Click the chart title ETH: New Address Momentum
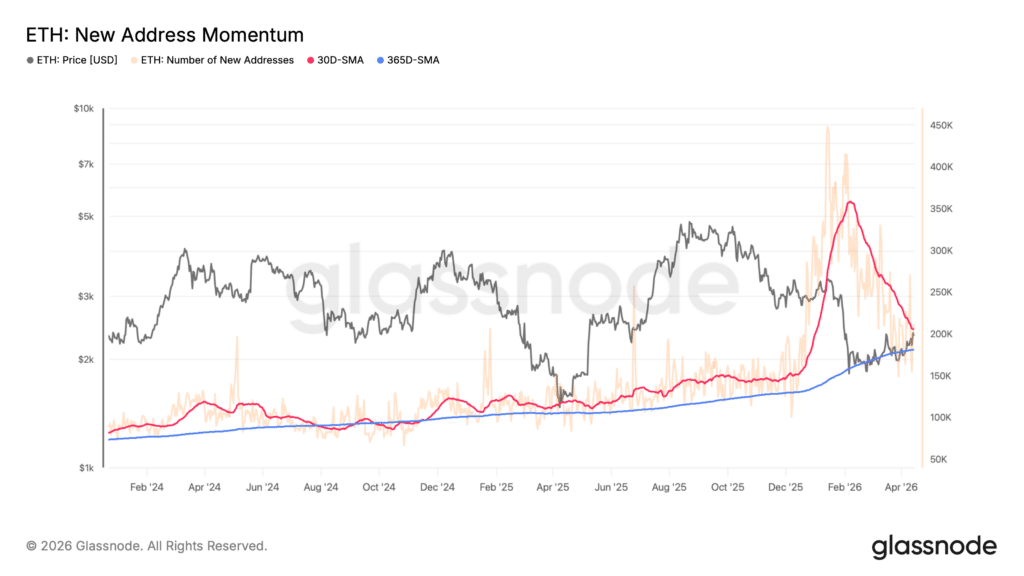The height and width of the screenshot is (576, 1024). click(x=165, y=35)
